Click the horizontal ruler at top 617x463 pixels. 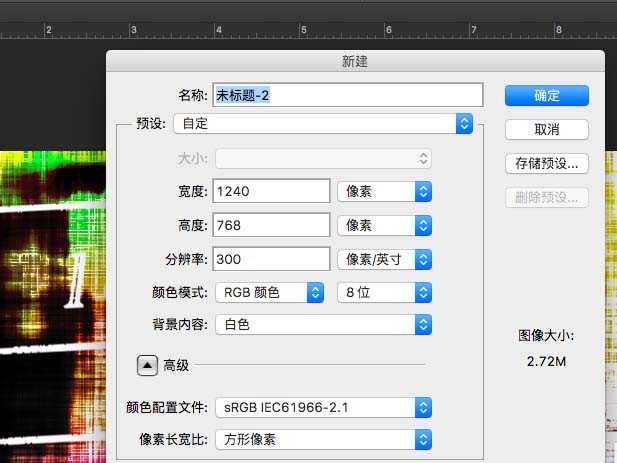tap(300, 31)
